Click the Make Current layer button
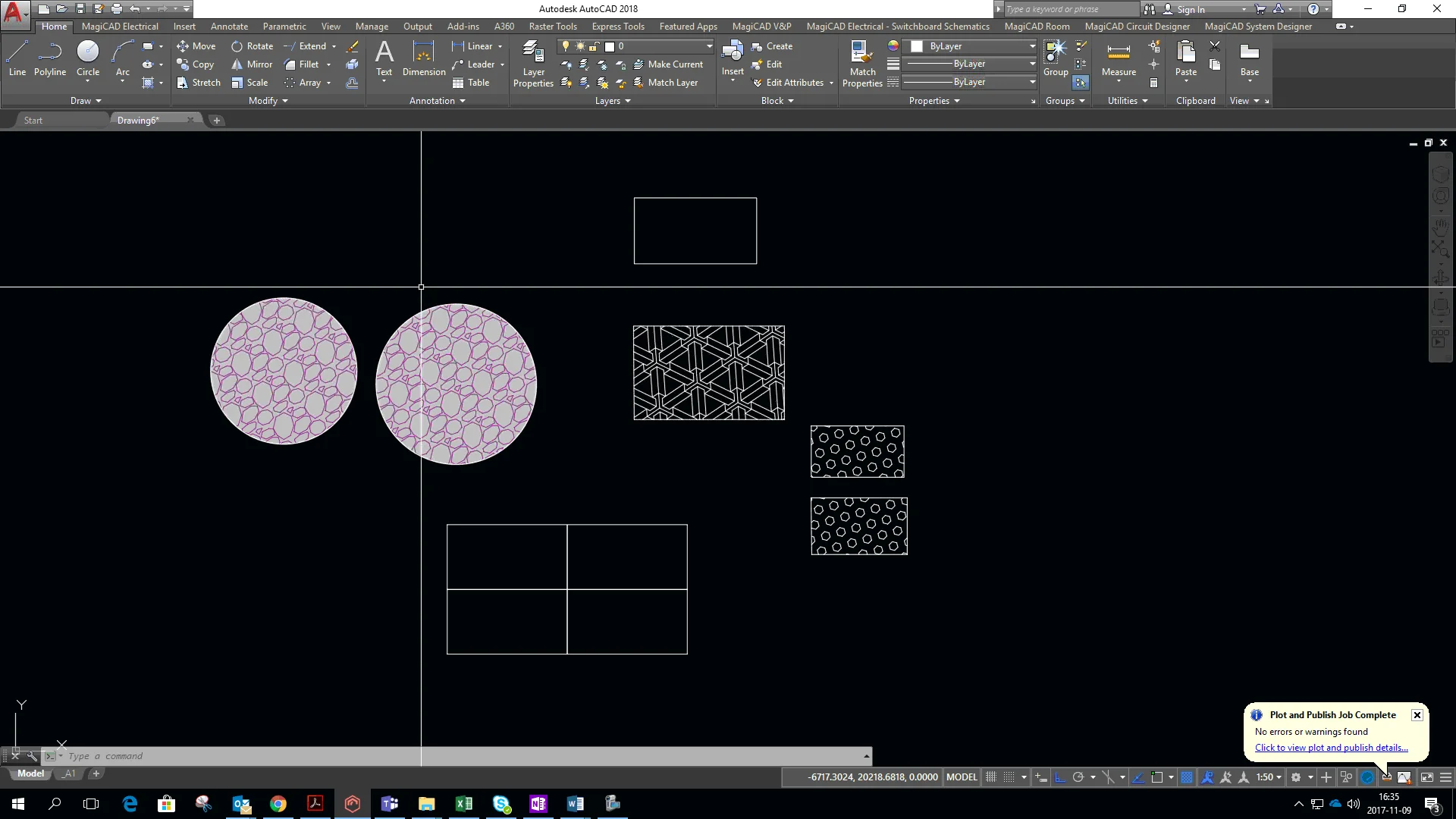Screen dimensions: 1456x819 point(673,64)
